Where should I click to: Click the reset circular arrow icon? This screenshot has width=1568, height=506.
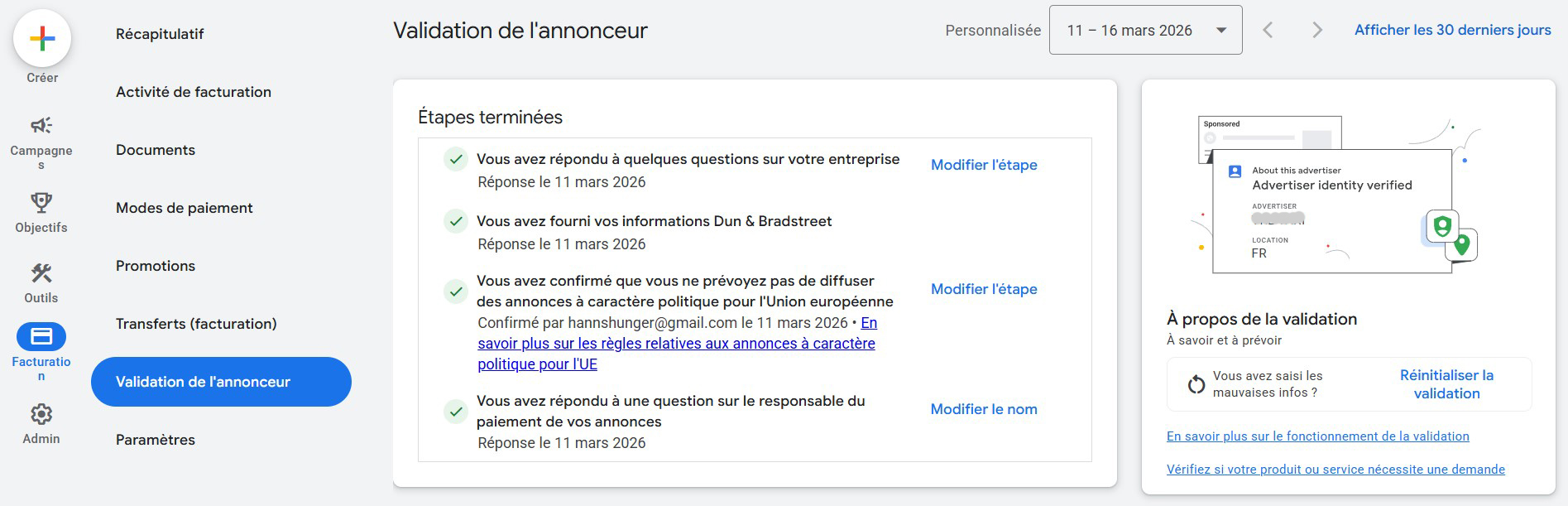pyautogui.click(x=1196, y=384)
